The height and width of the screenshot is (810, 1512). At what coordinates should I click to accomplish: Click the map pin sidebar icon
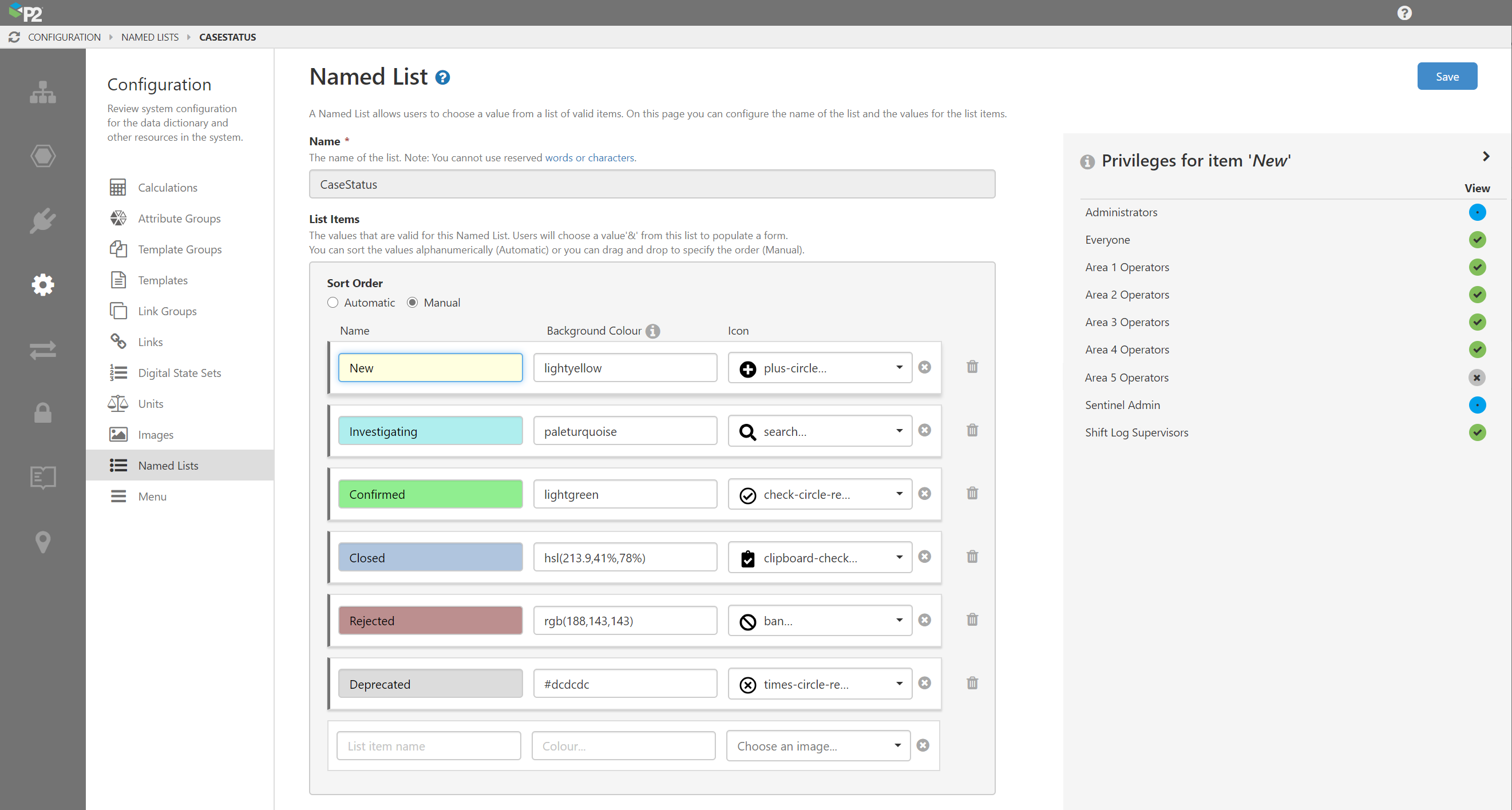43,541
